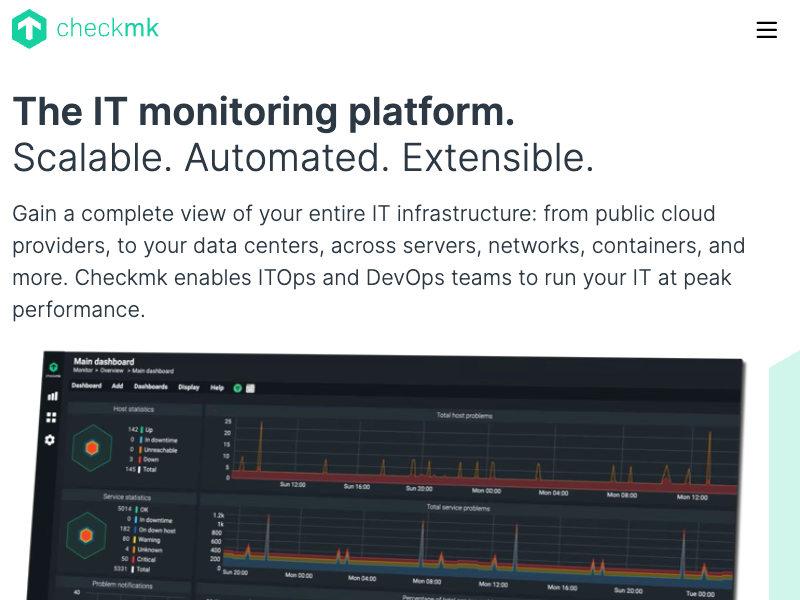Click the green round icon beside Help
This screenshot has width=800, height=600.
point(237,388)
